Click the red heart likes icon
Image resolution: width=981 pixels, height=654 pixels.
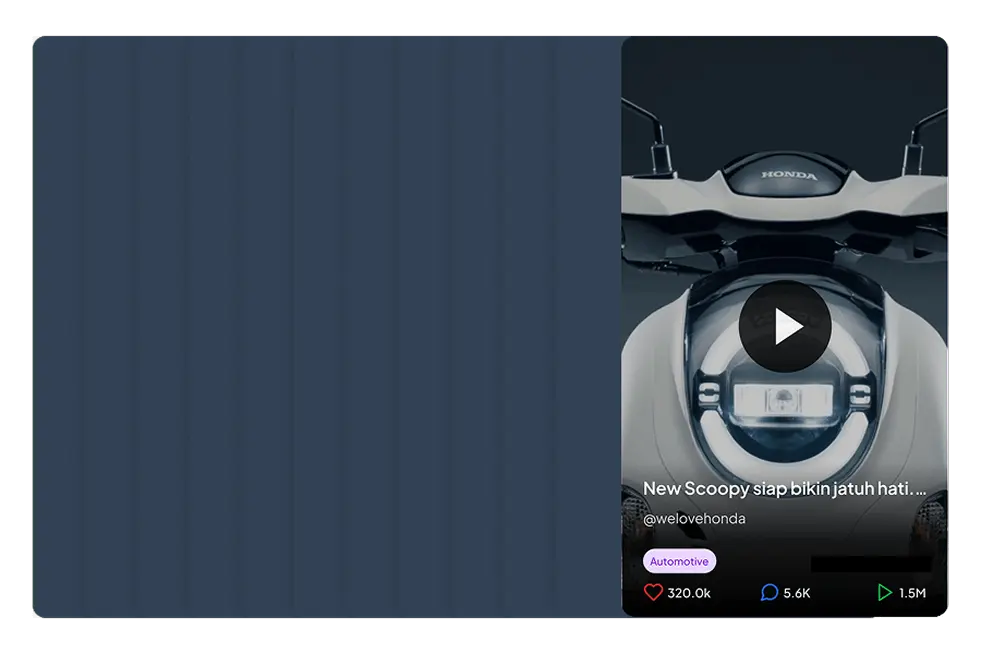tap(653, 592)
